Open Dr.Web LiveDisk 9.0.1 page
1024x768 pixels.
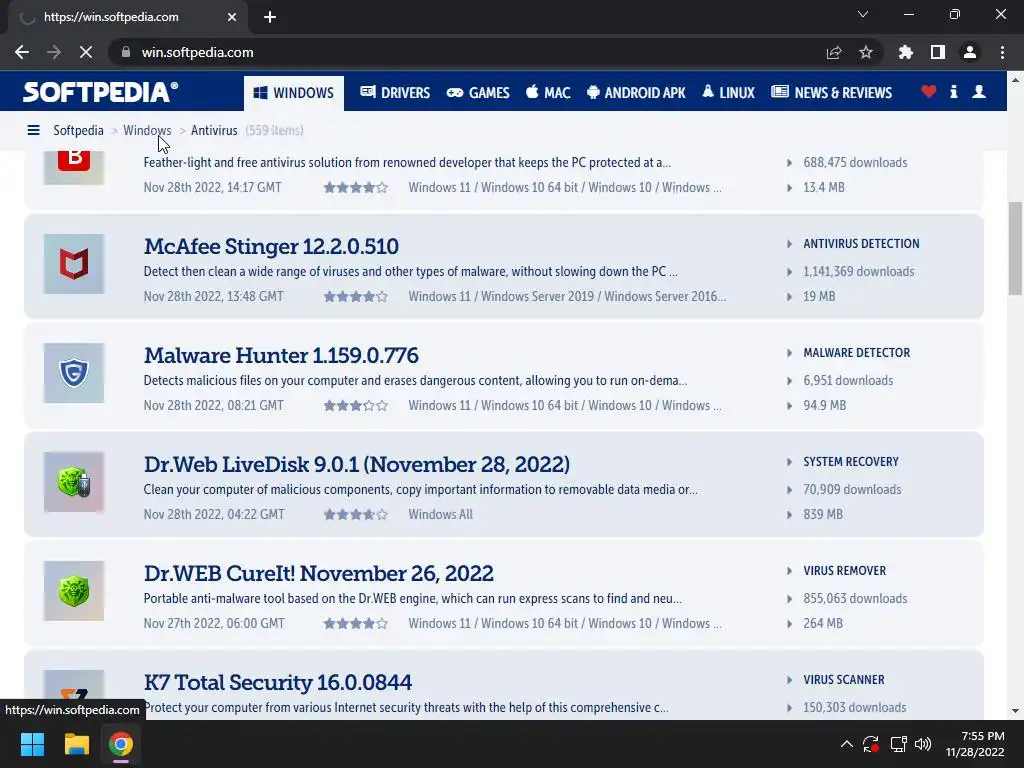pyautogui.click(x=357, y=464)
